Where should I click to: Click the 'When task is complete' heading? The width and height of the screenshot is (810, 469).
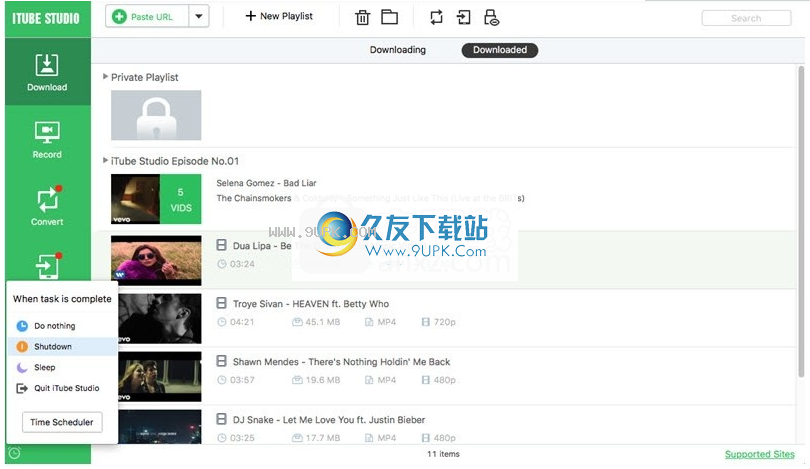point(62,299)
